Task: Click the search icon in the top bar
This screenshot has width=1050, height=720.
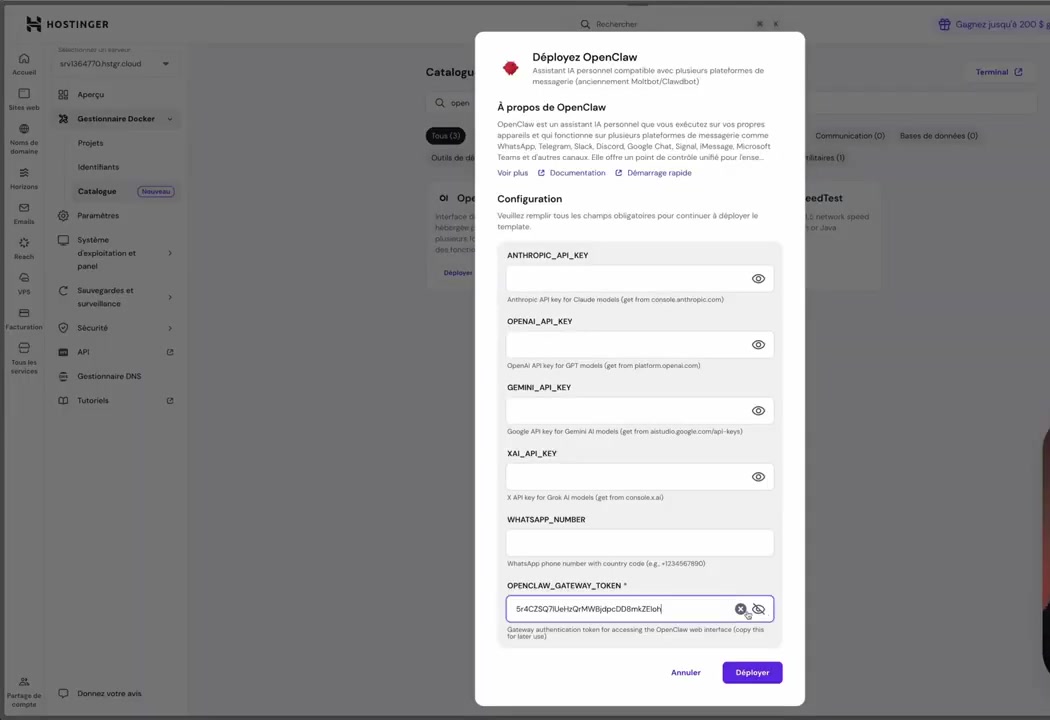Action: click(x=585, y=24)
